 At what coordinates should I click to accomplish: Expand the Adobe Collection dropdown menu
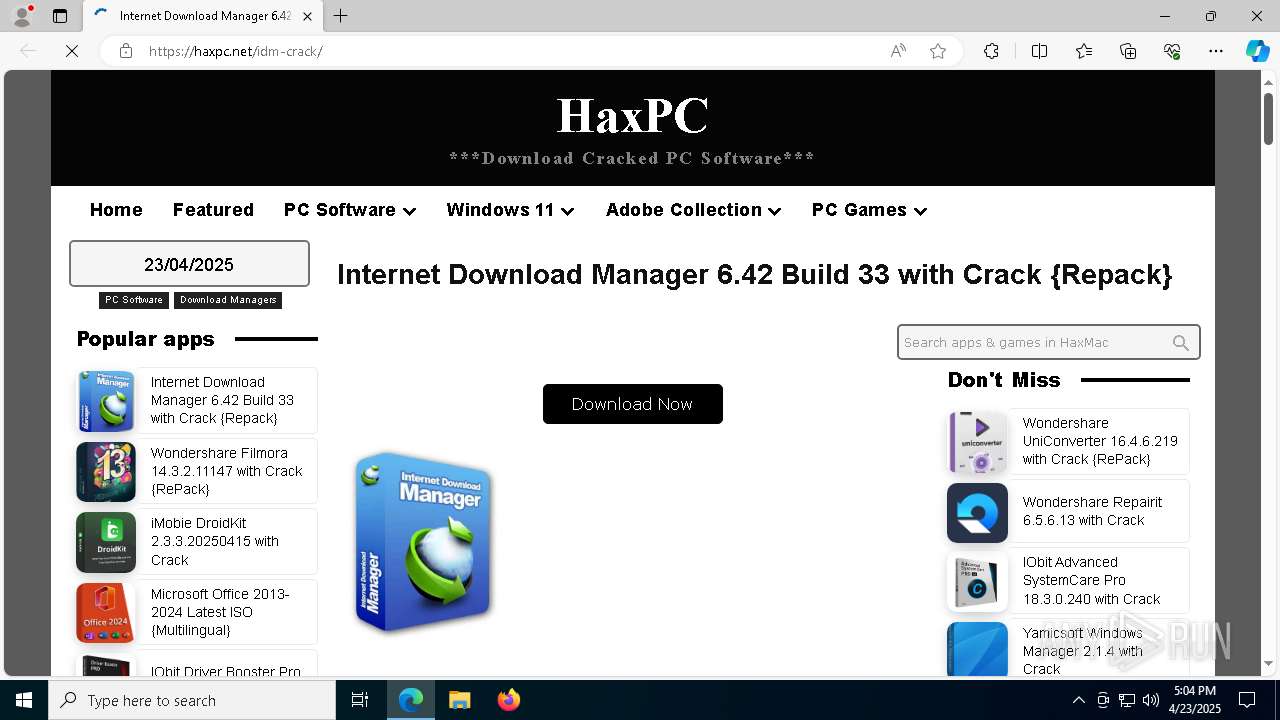click(x=693, y=210)
